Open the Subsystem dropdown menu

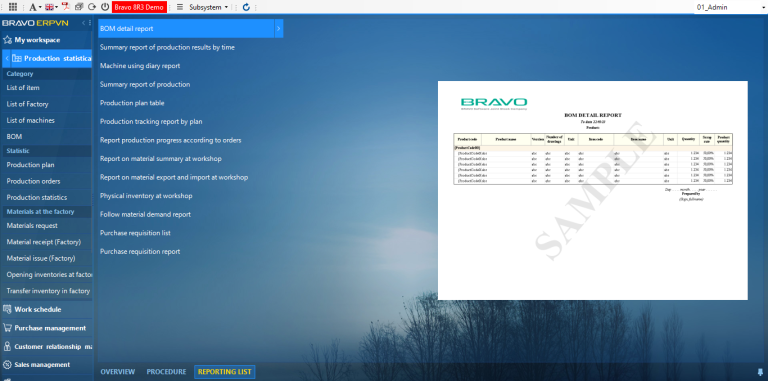pos(209,7)
